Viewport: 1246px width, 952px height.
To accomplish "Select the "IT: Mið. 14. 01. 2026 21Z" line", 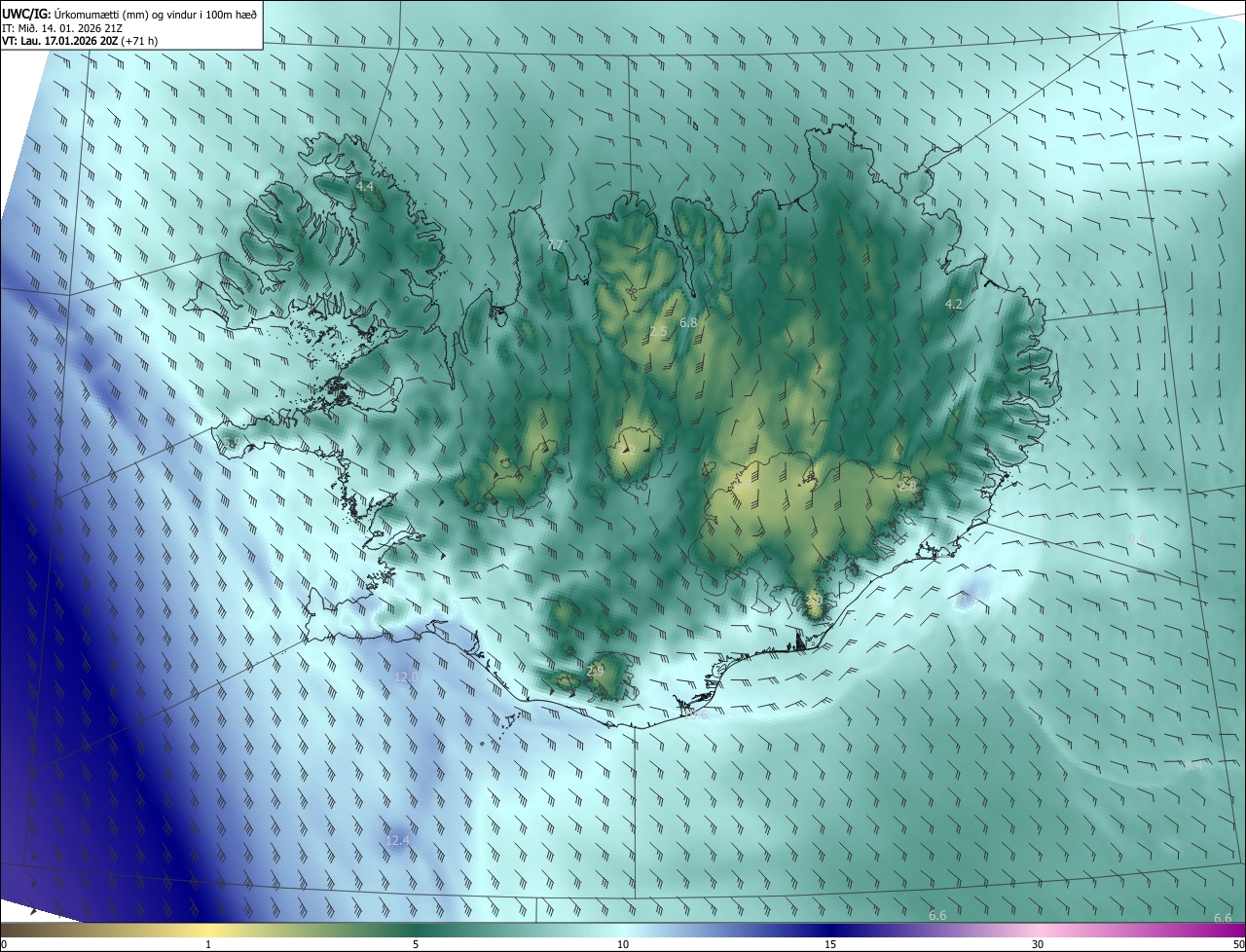I will (x=62, y=27).
